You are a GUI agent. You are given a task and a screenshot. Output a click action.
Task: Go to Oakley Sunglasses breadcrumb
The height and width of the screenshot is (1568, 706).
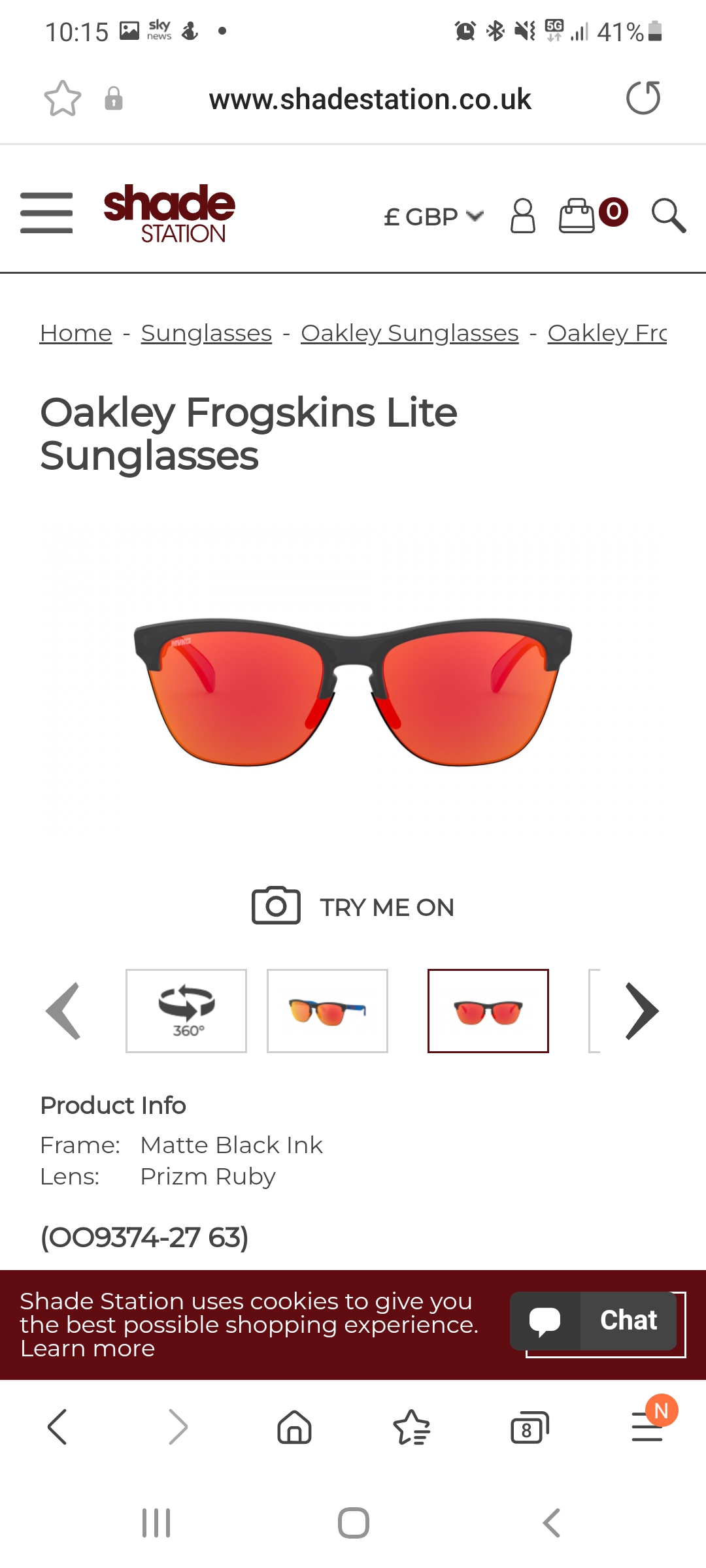pos(410,333)
